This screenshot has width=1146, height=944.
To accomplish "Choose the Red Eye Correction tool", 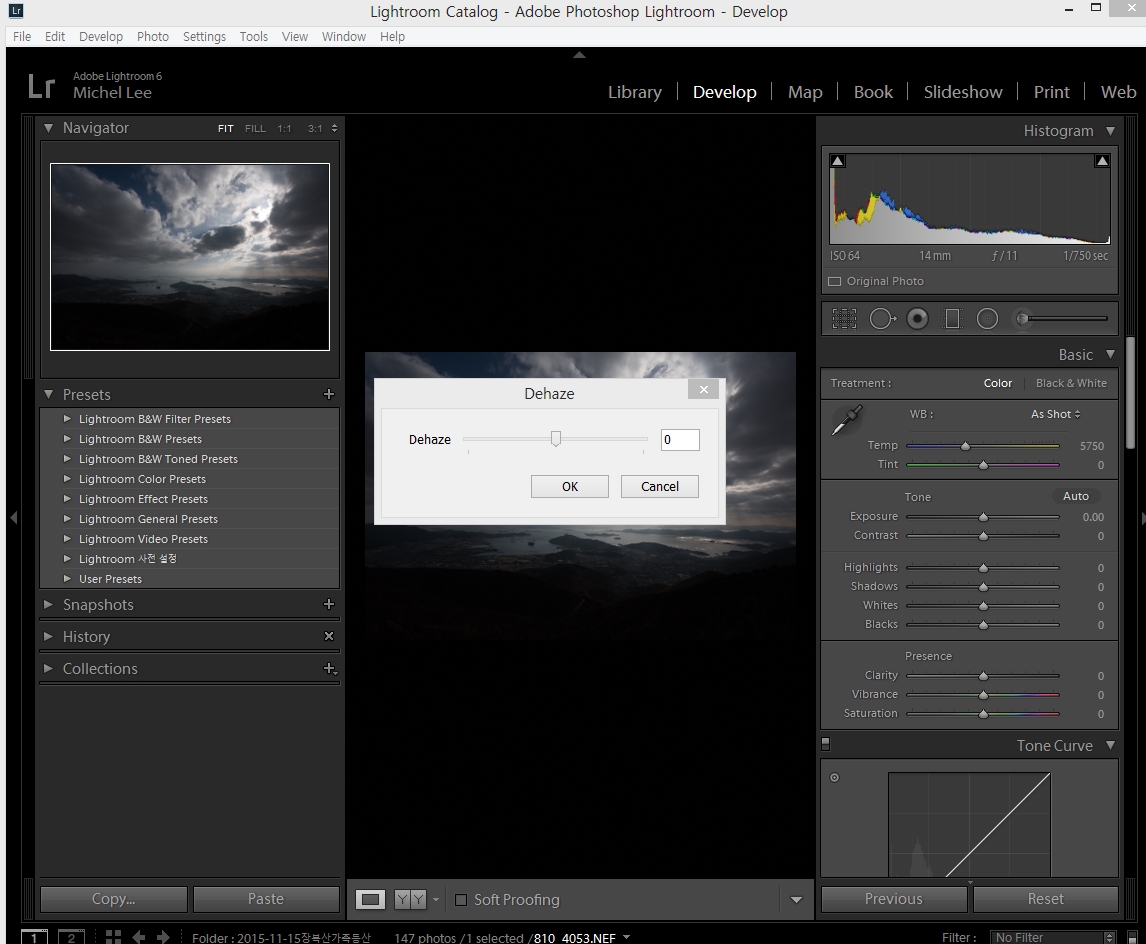I will point(917,319).
